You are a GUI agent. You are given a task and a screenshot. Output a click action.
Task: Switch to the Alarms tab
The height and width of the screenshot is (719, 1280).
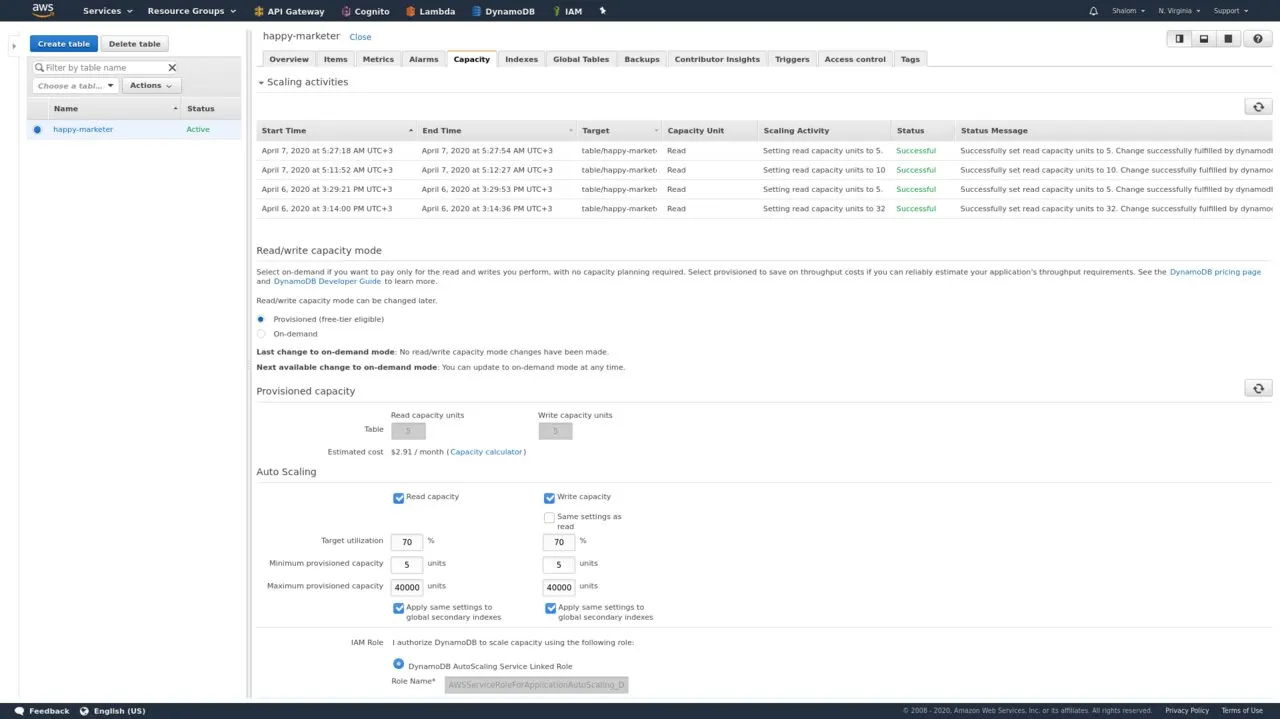(x=424, y=59)
